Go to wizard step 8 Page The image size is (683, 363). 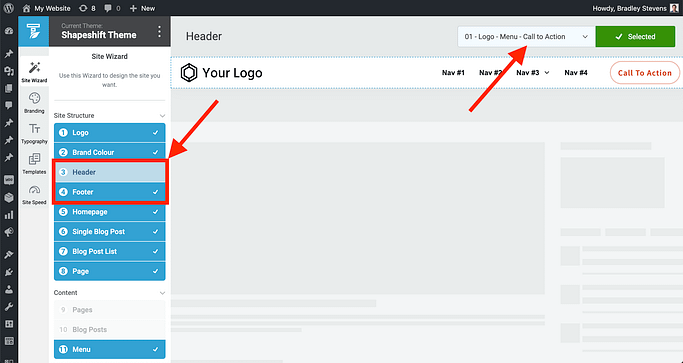109,271
